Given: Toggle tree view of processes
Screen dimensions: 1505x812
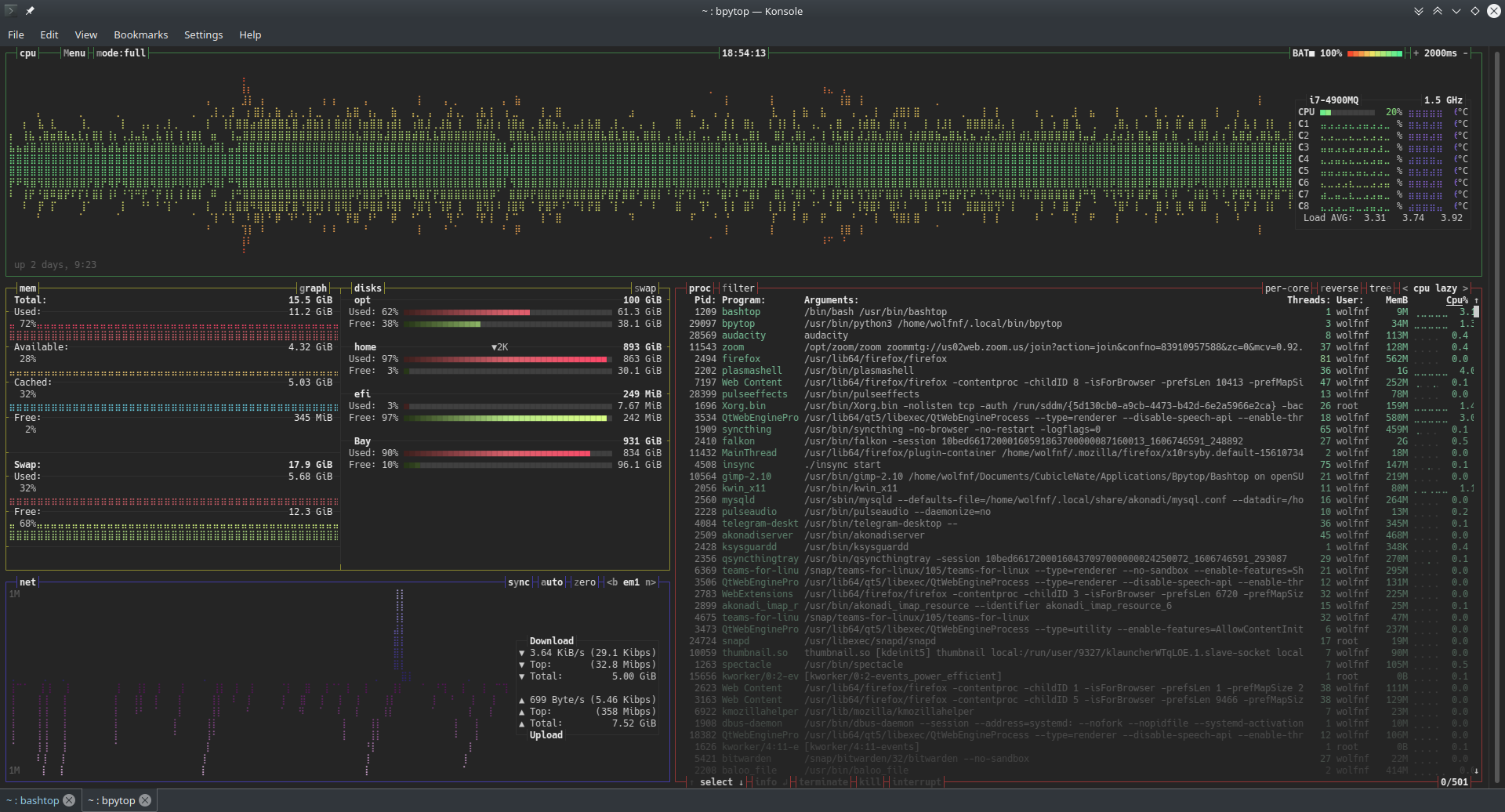Looking at the screenshot, I should [1380, 288].
